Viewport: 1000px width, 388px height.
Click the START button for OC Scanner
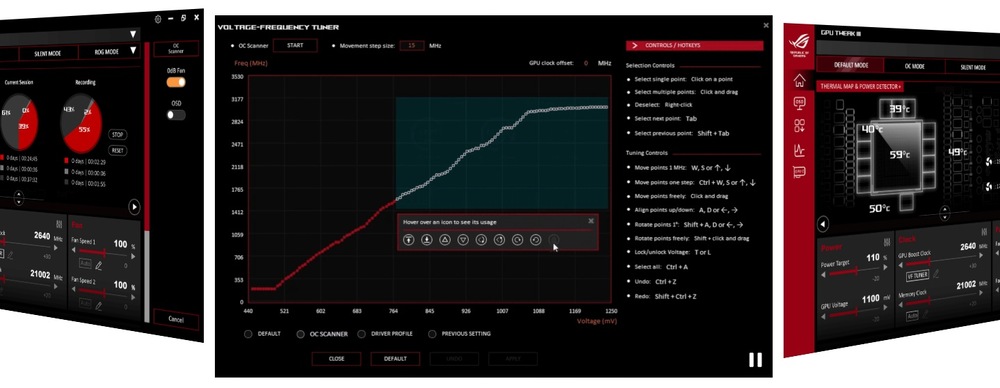coord(295,45)
